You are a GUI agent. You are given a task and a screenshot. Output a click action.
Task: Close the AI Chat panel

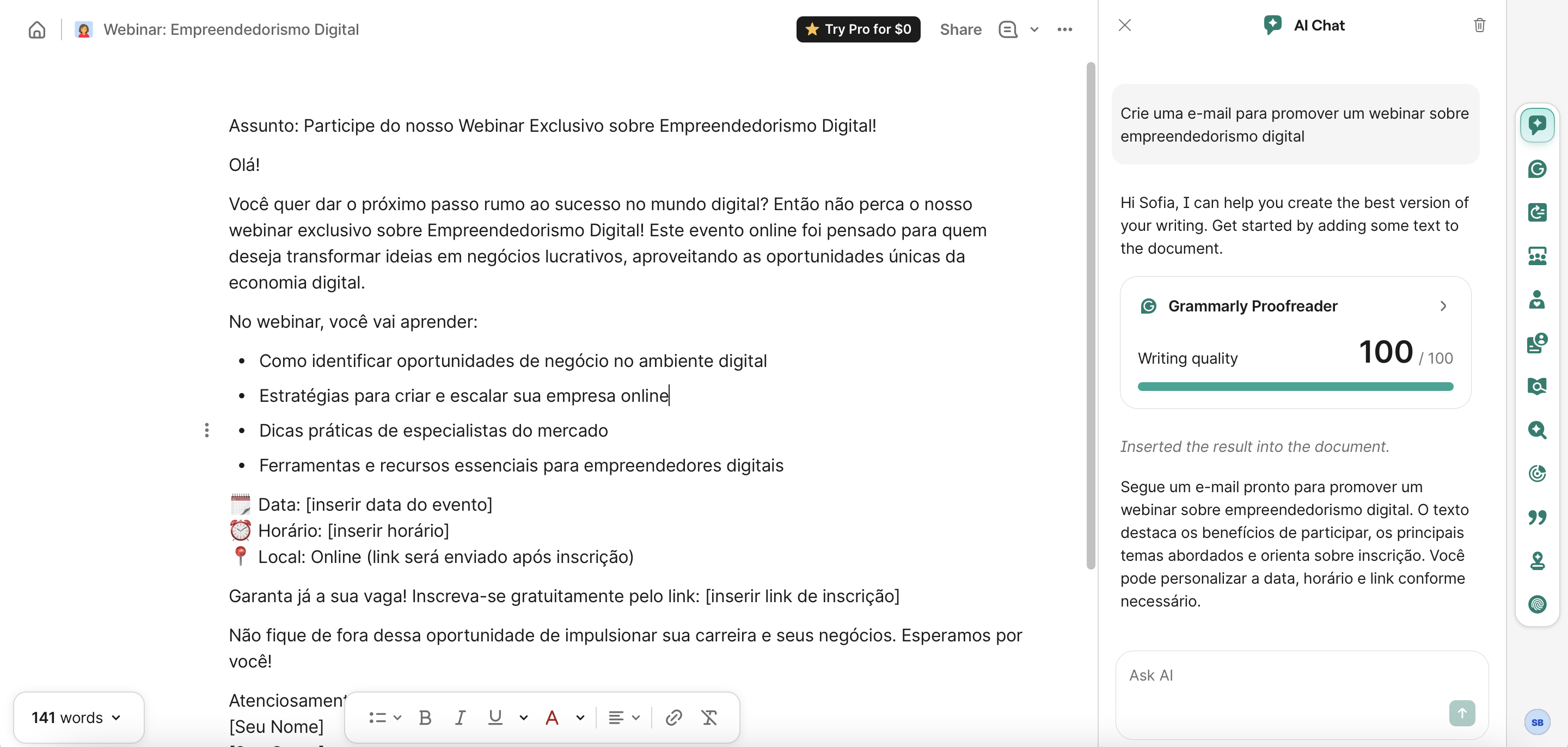(x=1124, y=25)
